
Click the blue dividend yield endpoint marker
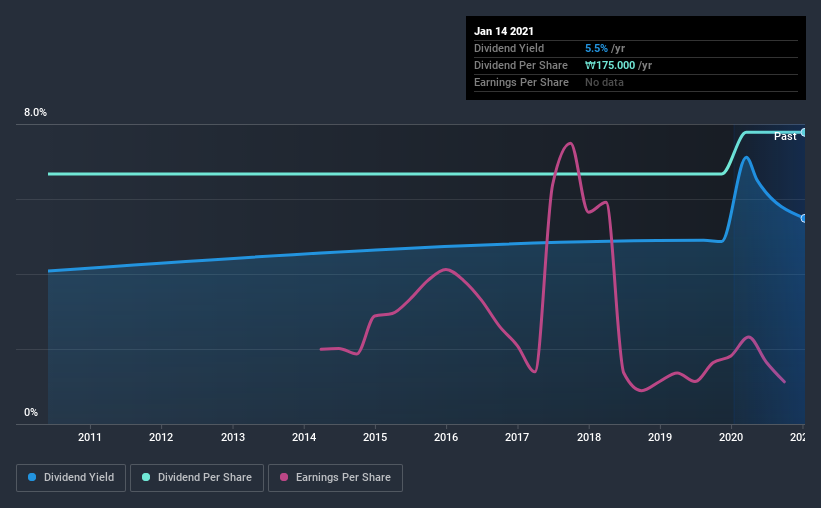(x=804, y=218)
